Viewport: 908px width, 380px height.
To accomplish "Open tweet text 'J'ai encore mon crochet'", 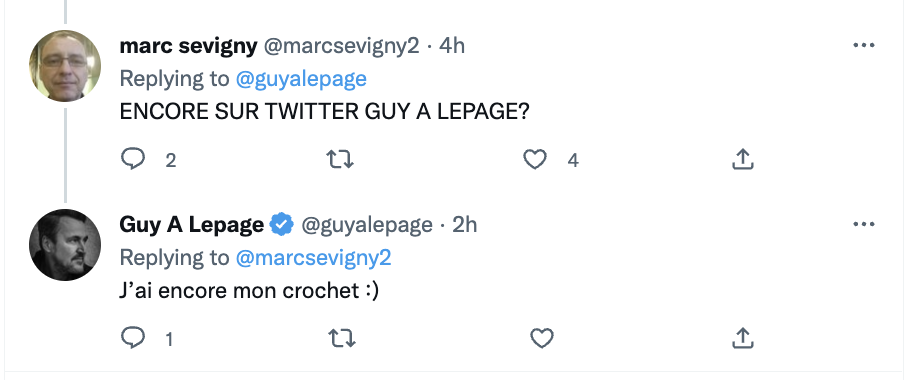I will (239, 290).
